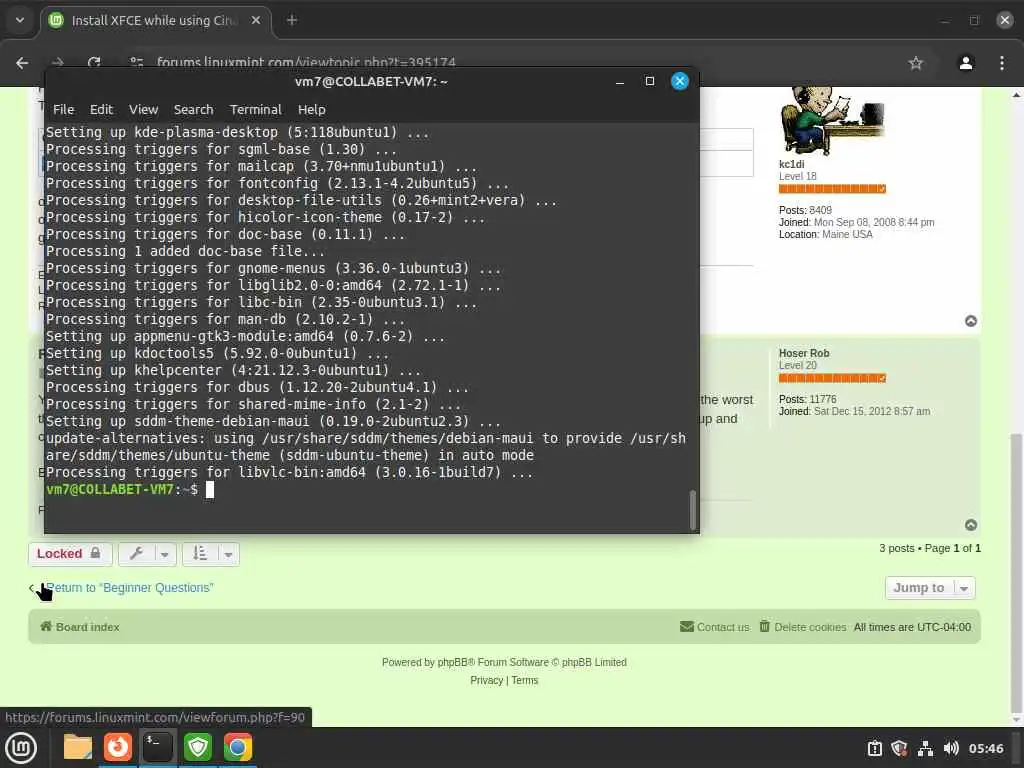Select the Install XFCE browser tab
Screen dimensions: 1024x768
click(x=156, y=20)
